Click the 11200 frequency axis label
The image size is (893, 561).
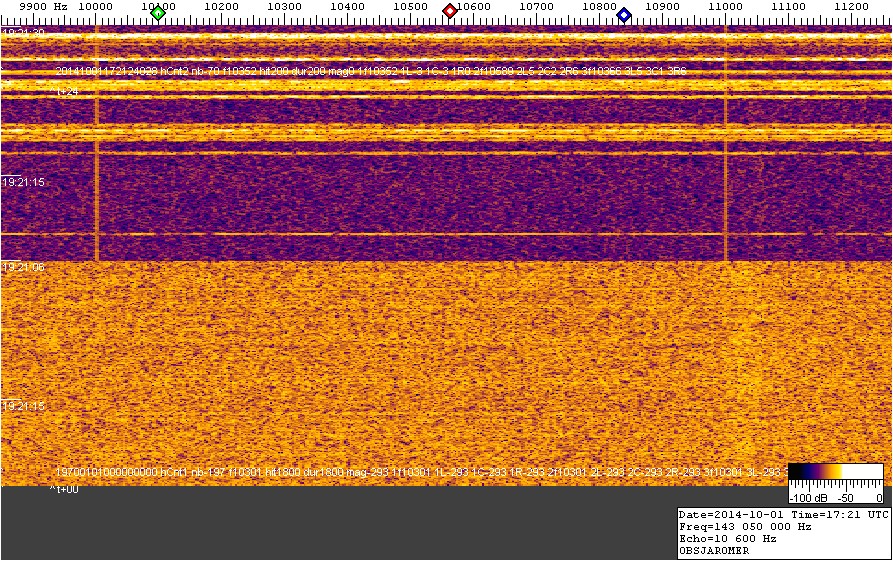(850, 6)
